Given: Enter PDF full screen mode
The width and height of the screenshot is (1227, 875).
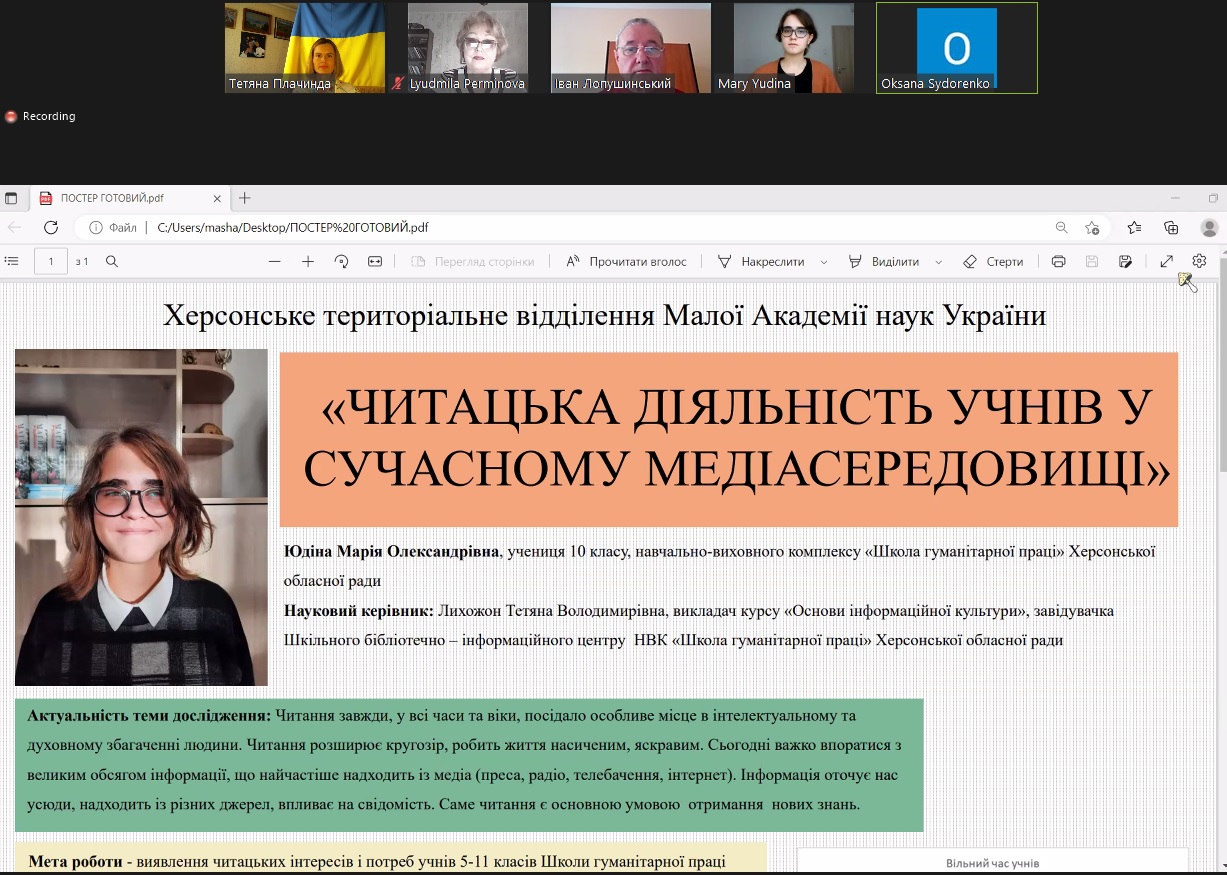Looking at the screenshot, I should pos(1166,261).
